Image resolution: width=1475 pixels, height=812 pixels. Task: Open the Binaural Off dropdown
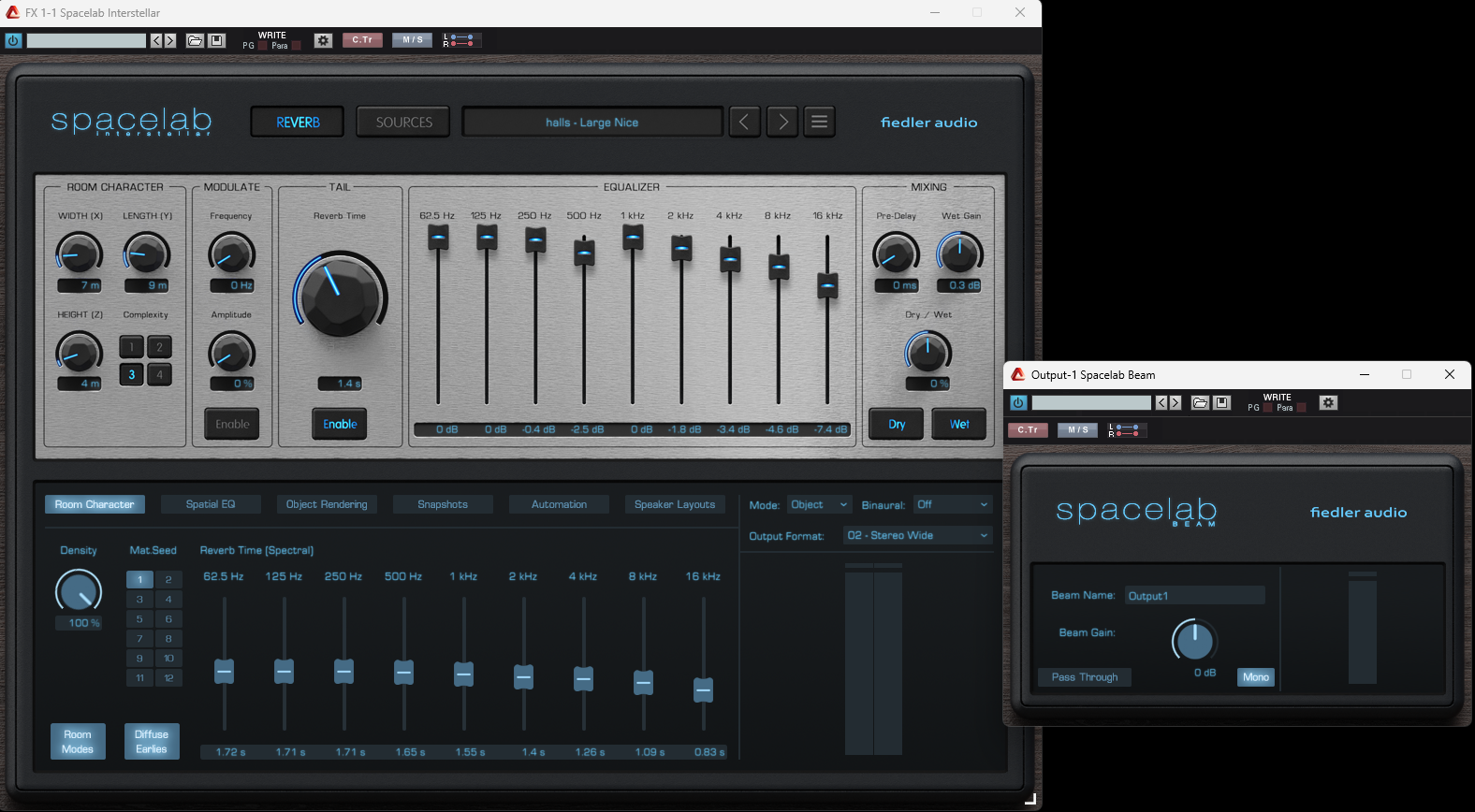click(x=953, y=504)
